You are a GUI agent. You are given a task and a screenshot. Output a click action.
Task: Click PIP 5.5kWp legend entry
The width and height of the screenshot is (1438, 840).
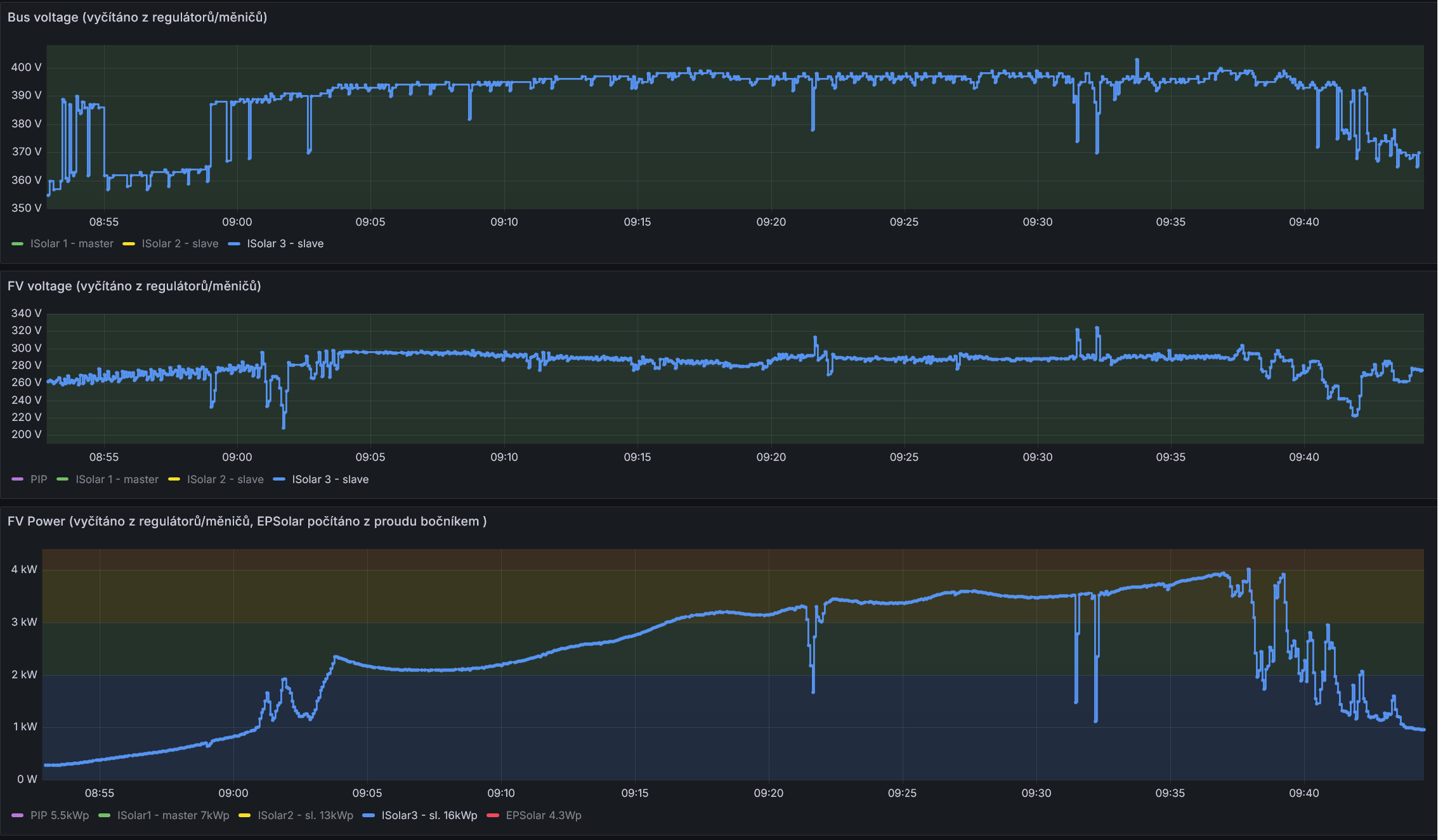pos(60,815)
